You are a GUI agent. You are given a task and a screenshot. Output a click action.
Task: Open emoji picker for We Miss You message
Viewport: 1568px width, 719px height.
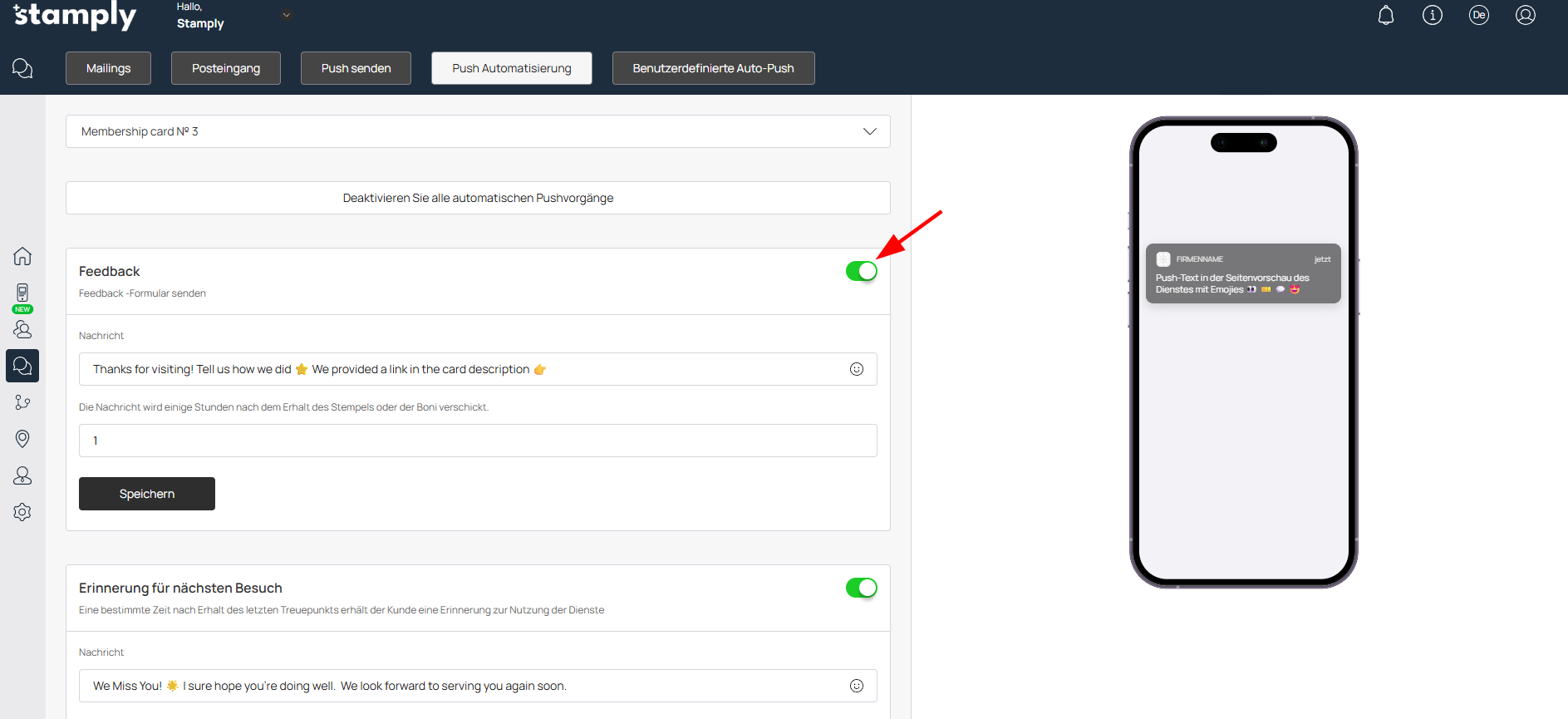click(856, 686)
